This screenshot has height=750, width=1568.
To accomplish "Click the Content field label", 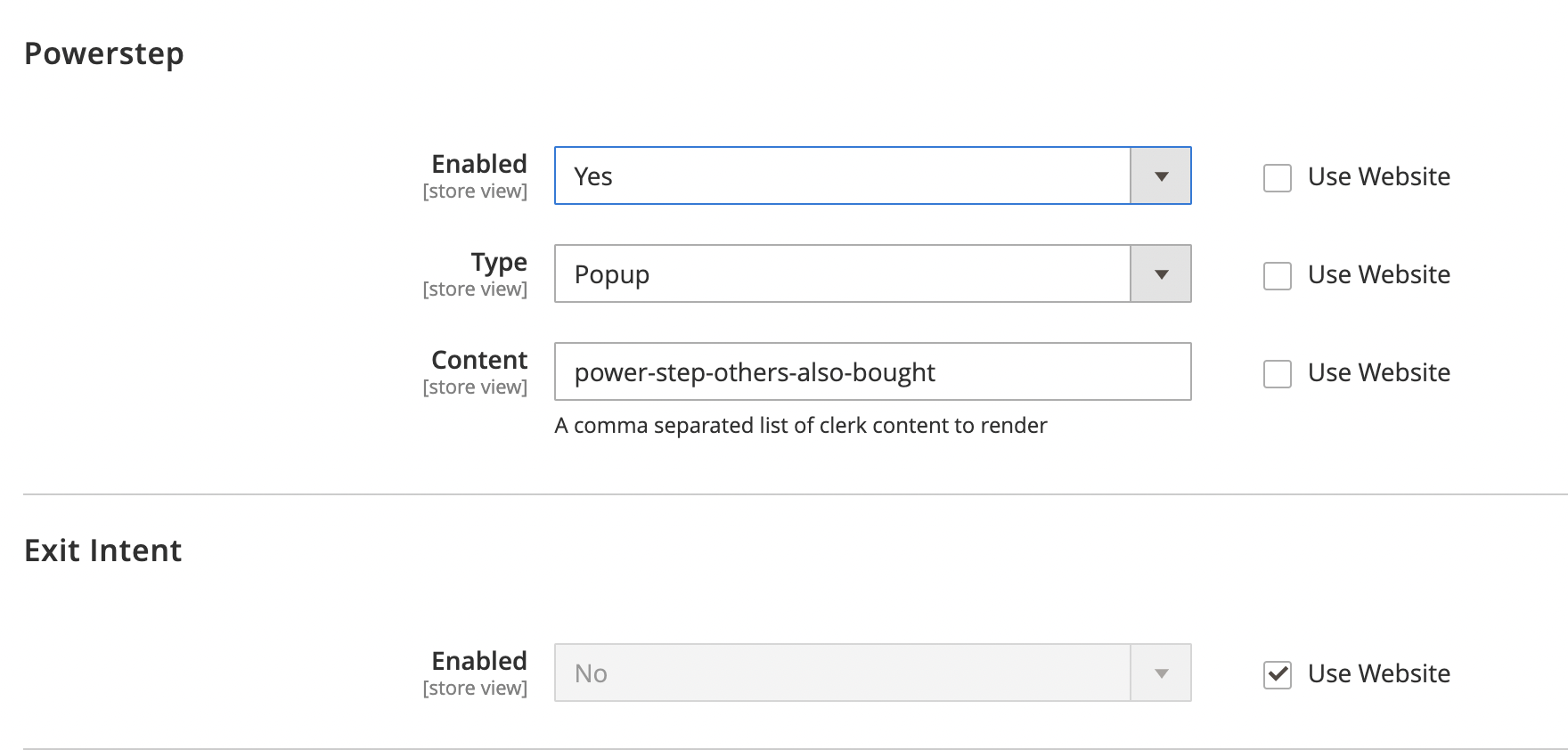I will point(479,360).
